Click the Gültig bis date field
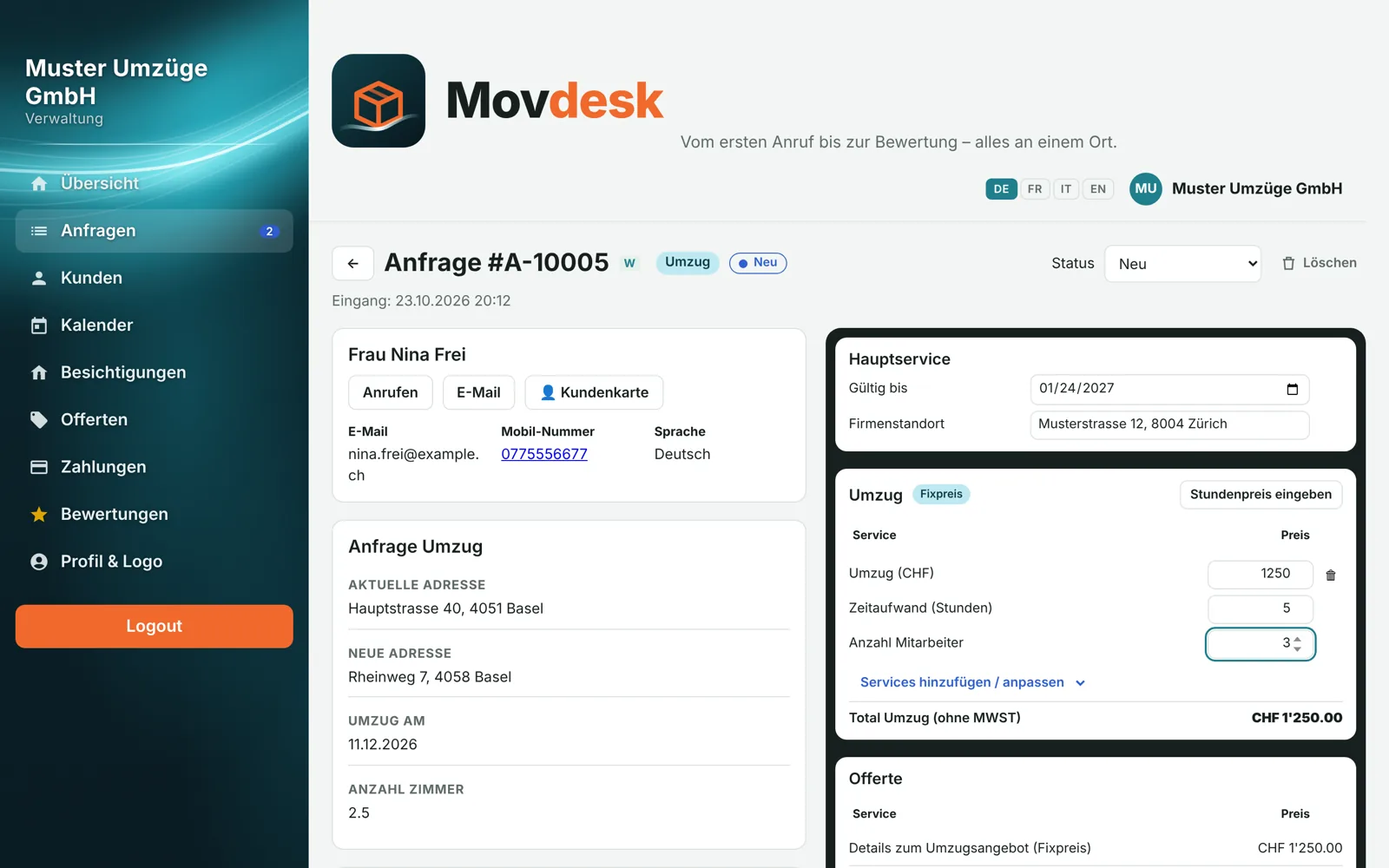The image size is (1389, 868). click(x=1169, y=389)
